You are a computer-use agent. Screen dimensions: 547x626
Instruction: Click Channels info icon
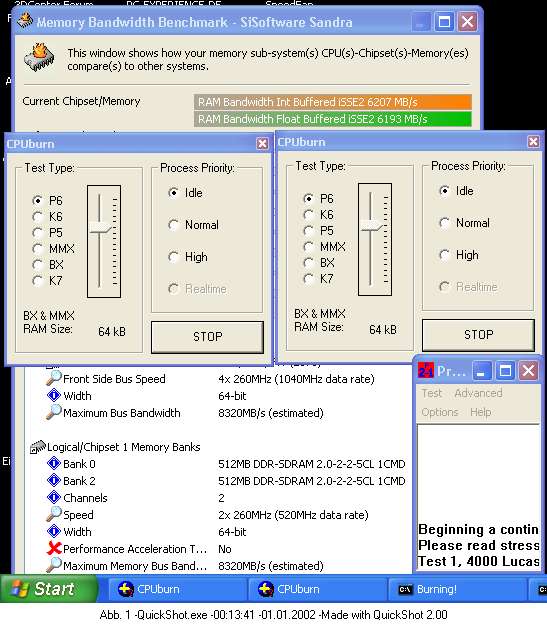(54, 497)
